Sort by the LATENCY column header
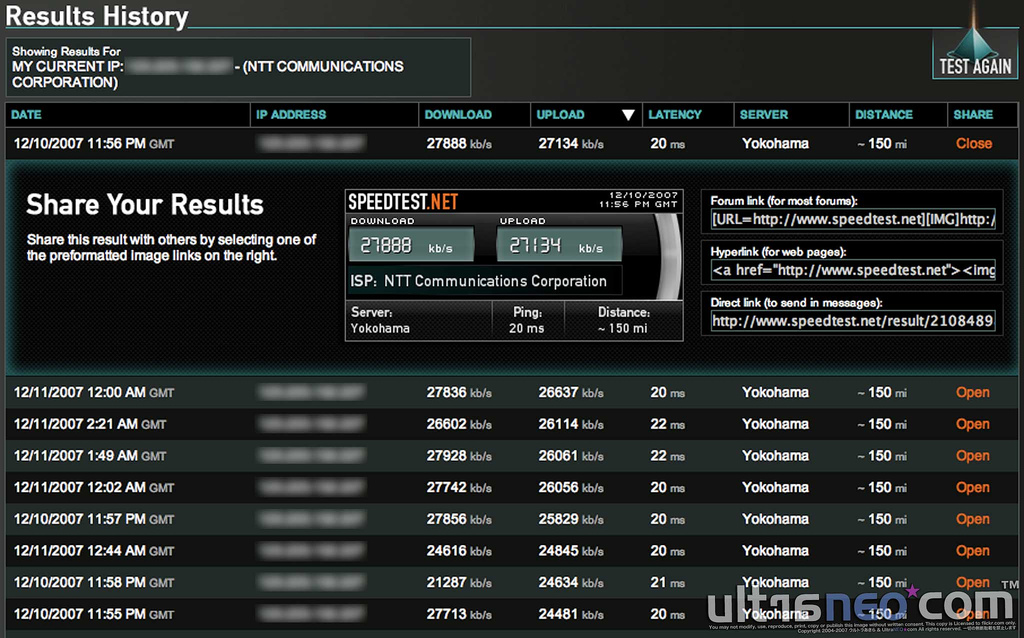Screen dimensions: 1024x638 tap(675, 115)
